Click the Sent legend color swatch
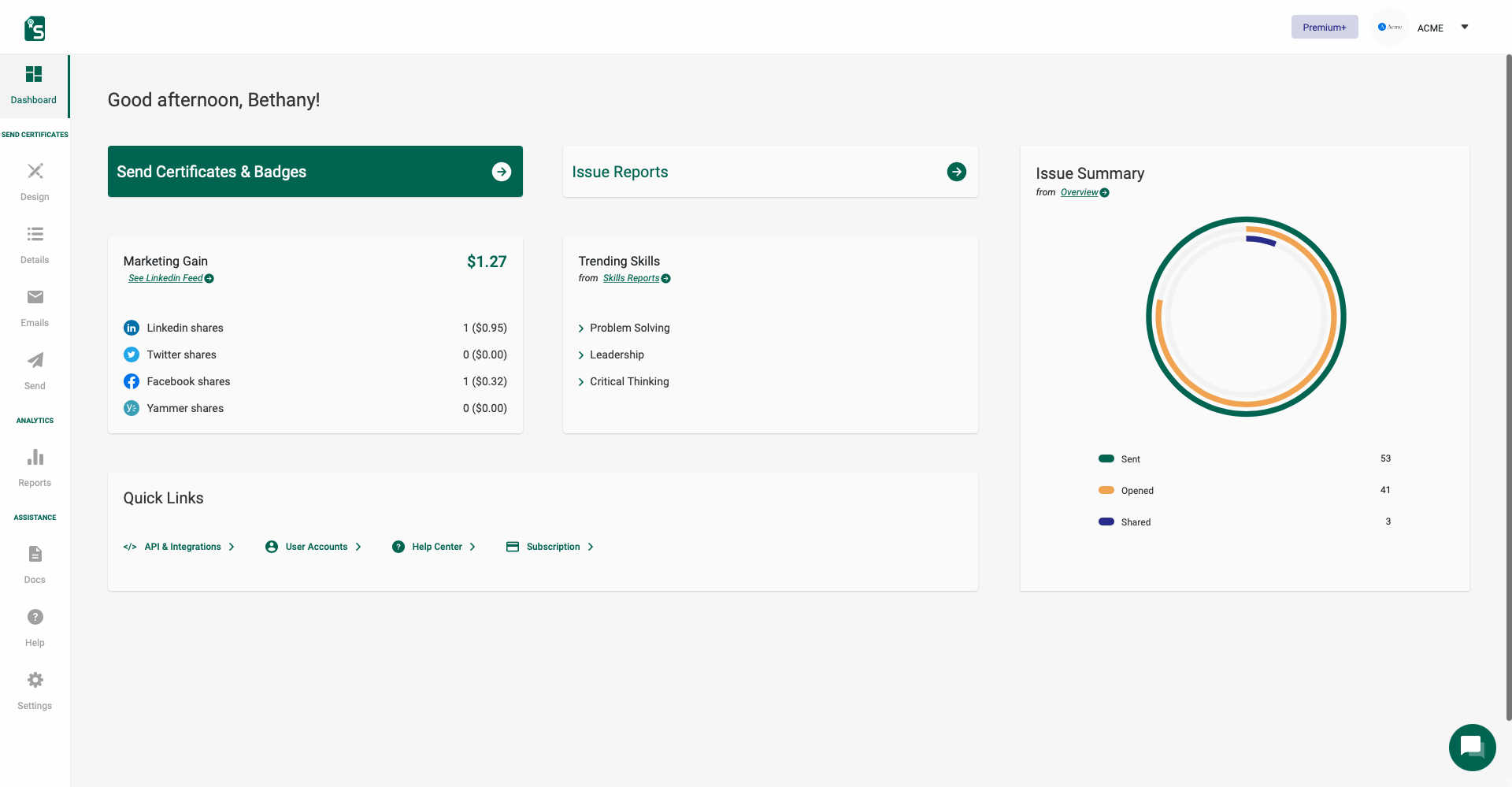Screen dimensions: 1512x787 click(1106, 459)
